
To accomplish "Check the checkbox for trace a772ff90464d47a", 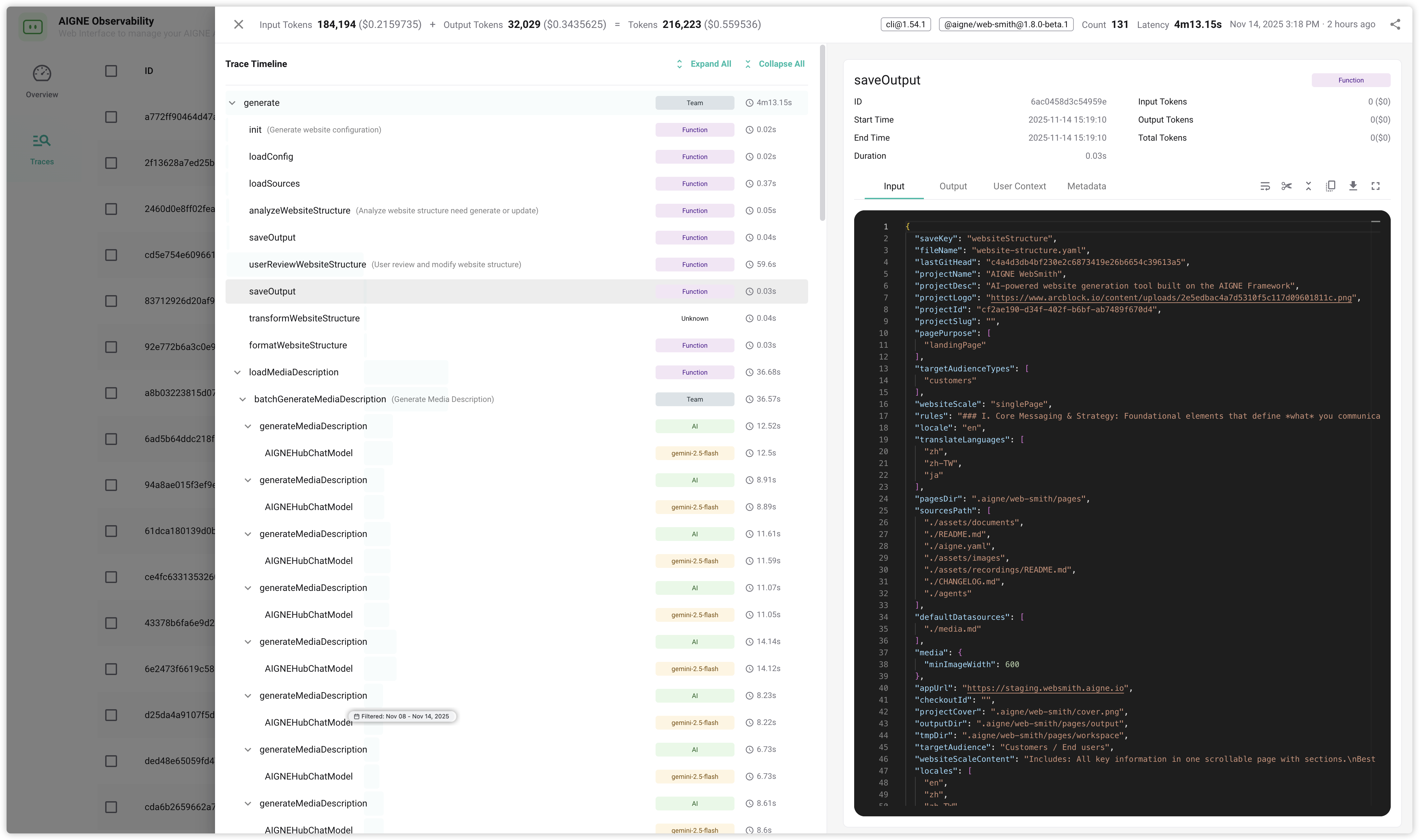I will (111, 117).
